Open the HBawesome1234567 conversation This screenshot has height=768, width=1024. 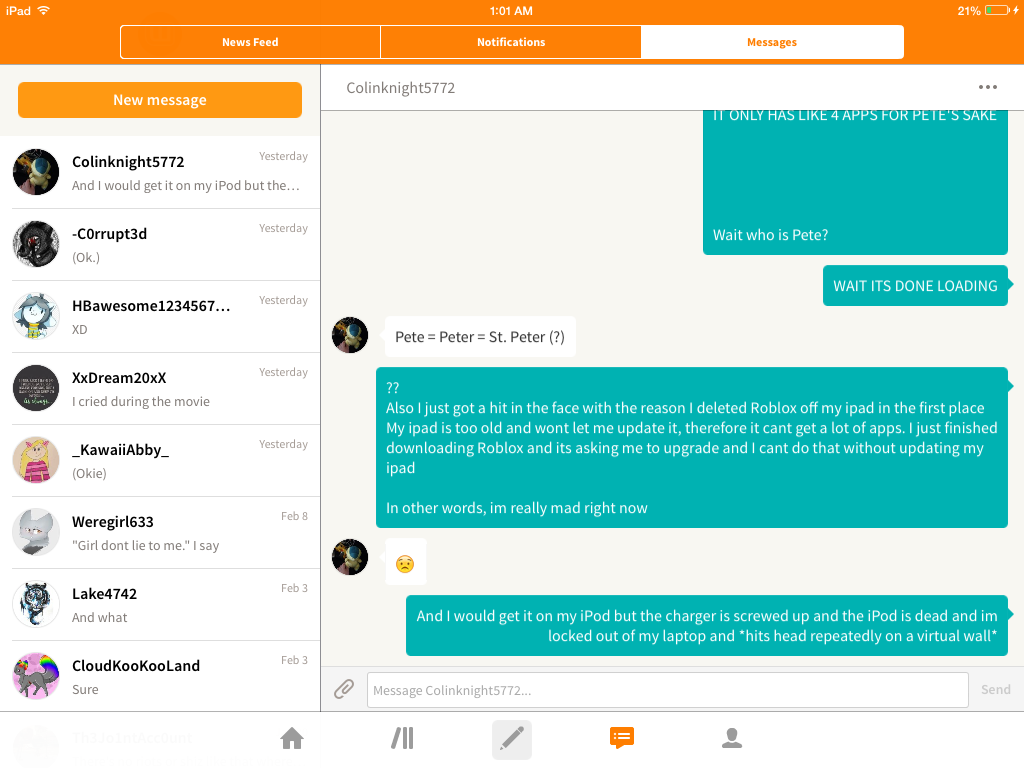click(x=160, y=317)
